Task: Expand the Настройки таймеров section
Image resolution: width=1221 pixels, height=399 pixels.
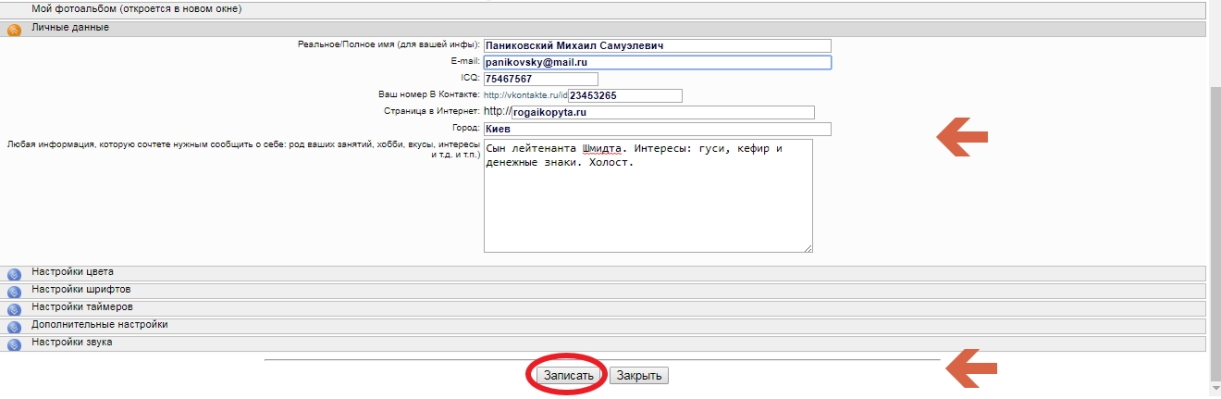Action: [604, 308]
